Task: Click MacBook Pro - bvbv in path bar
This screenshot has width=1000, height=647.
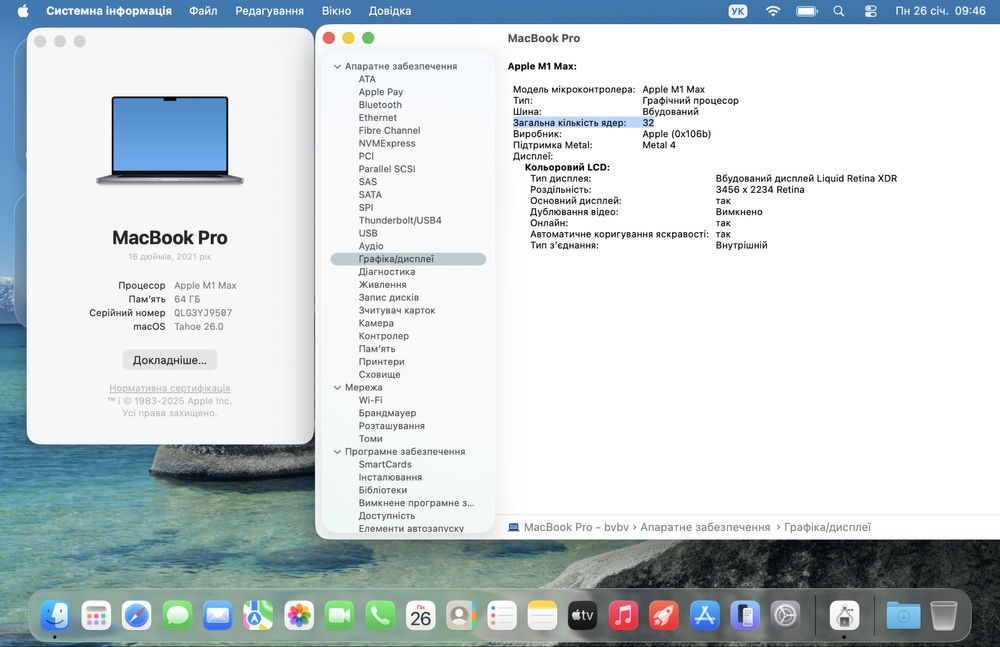Action: [x=568, y=527]
